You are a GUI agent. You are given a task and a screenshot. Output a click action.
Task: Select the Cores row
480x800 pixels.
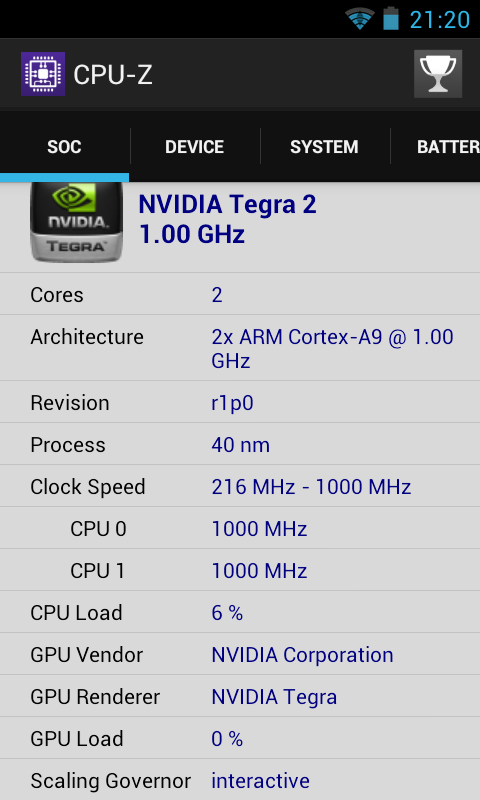click(240, 294)
